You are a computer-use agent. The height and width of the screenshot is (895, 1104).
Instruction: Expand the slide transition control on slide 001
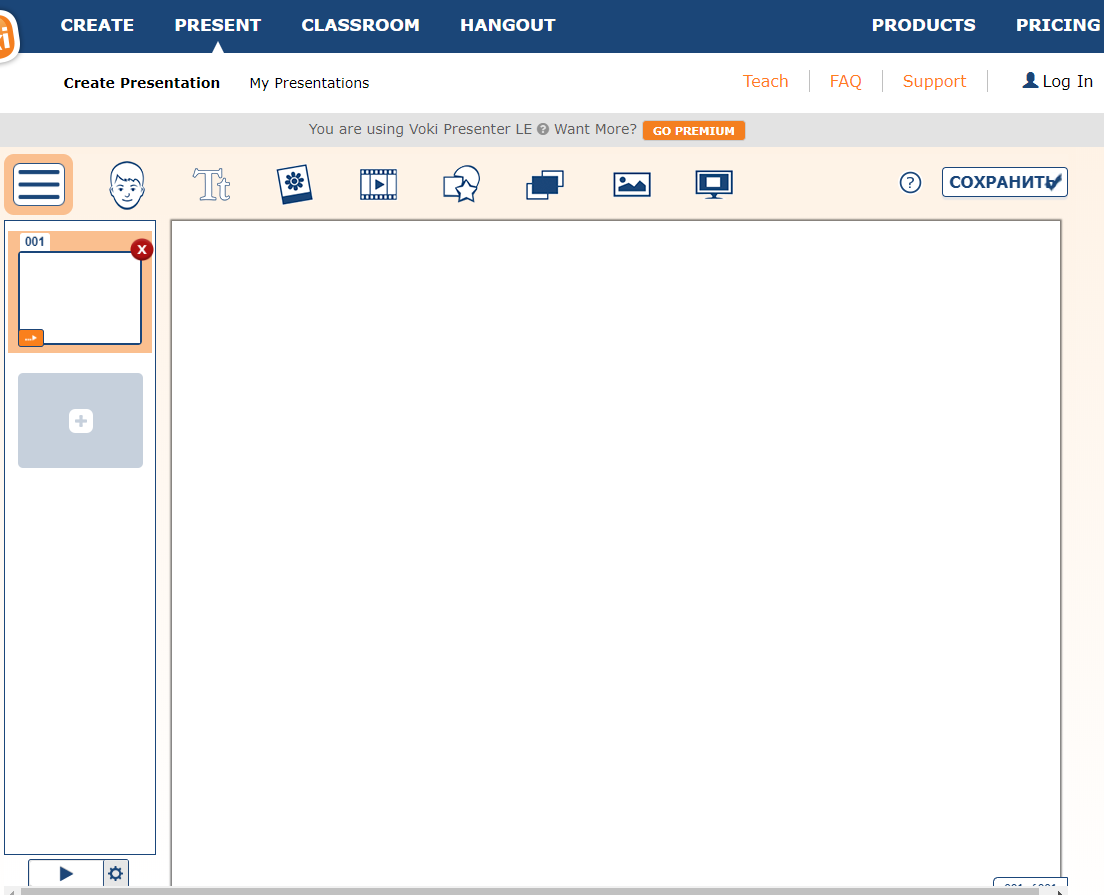pos(30,337)
